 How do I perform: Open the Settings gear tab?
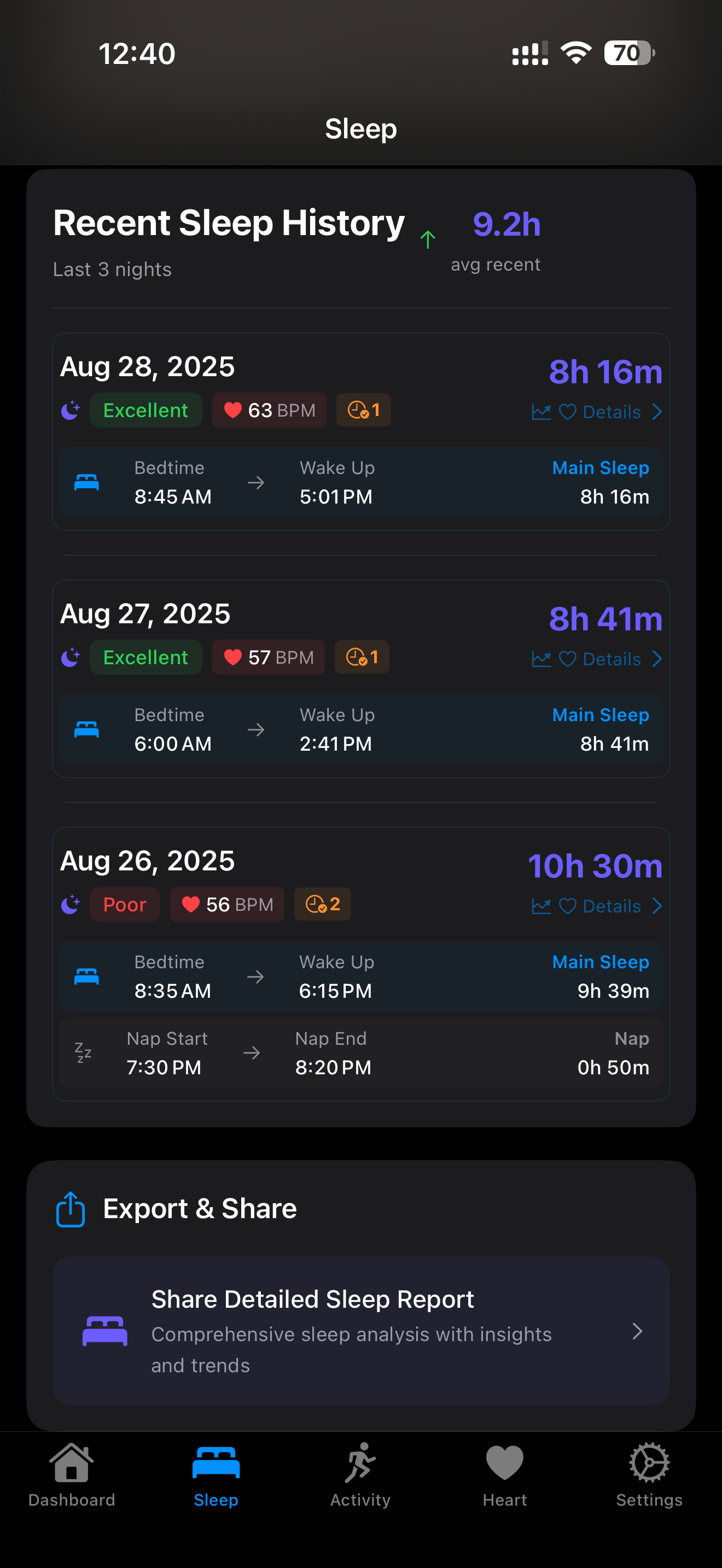click(649, 1473)
